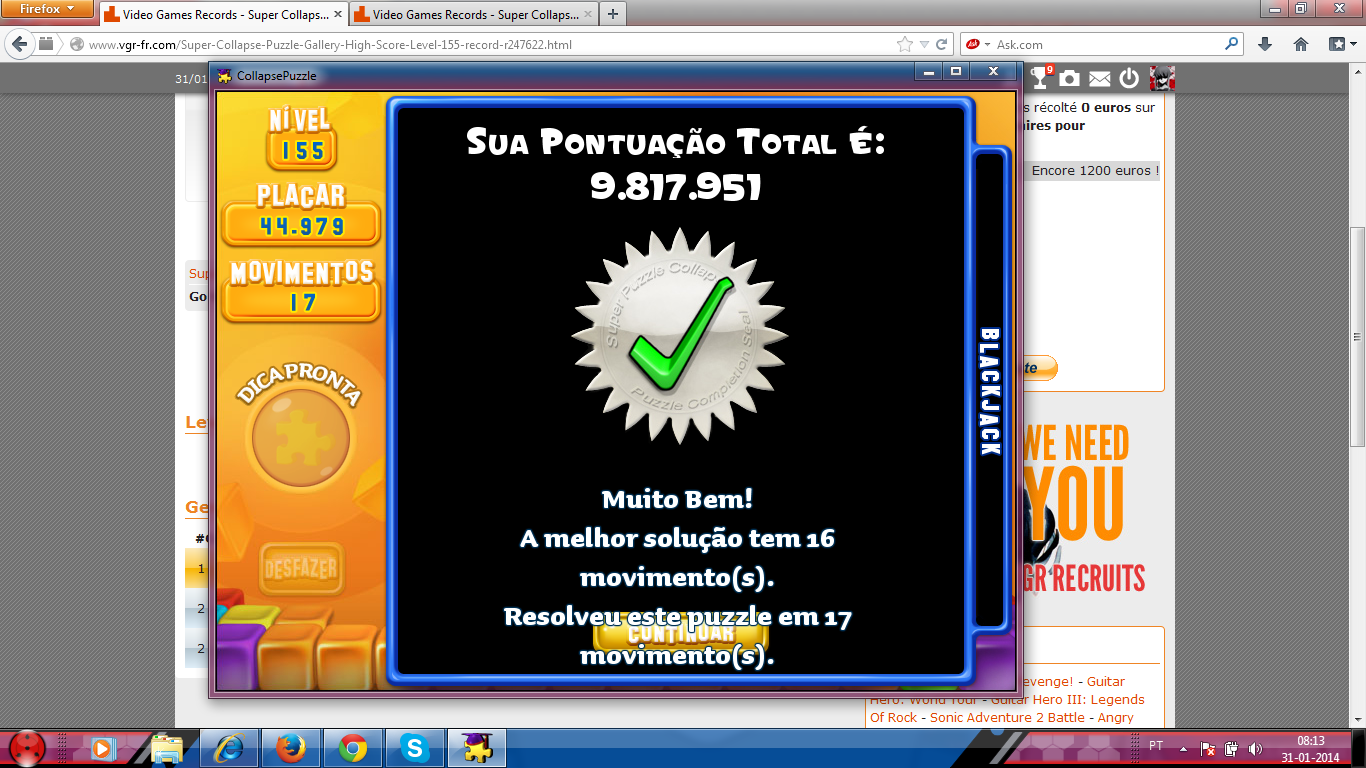Open Google Chrome from the taskbar

[352, 747]
